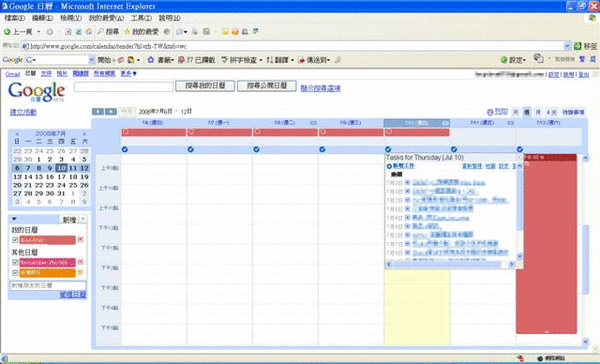Open the 檔案 (File) menu

(15, 18)
